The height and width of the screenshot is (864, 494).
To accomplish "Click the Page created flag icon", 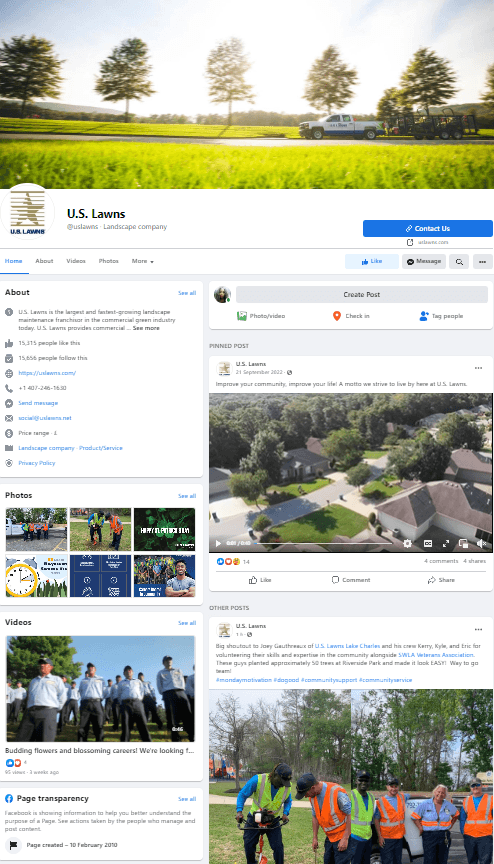I will click(x=14, y=845).
